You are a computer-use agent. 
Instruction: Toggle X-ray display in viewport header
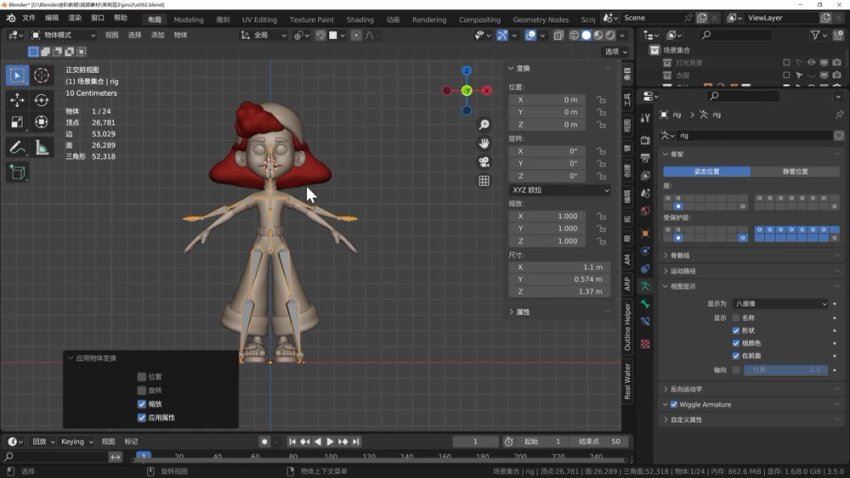pyautogui.click(x=558, y=35)
